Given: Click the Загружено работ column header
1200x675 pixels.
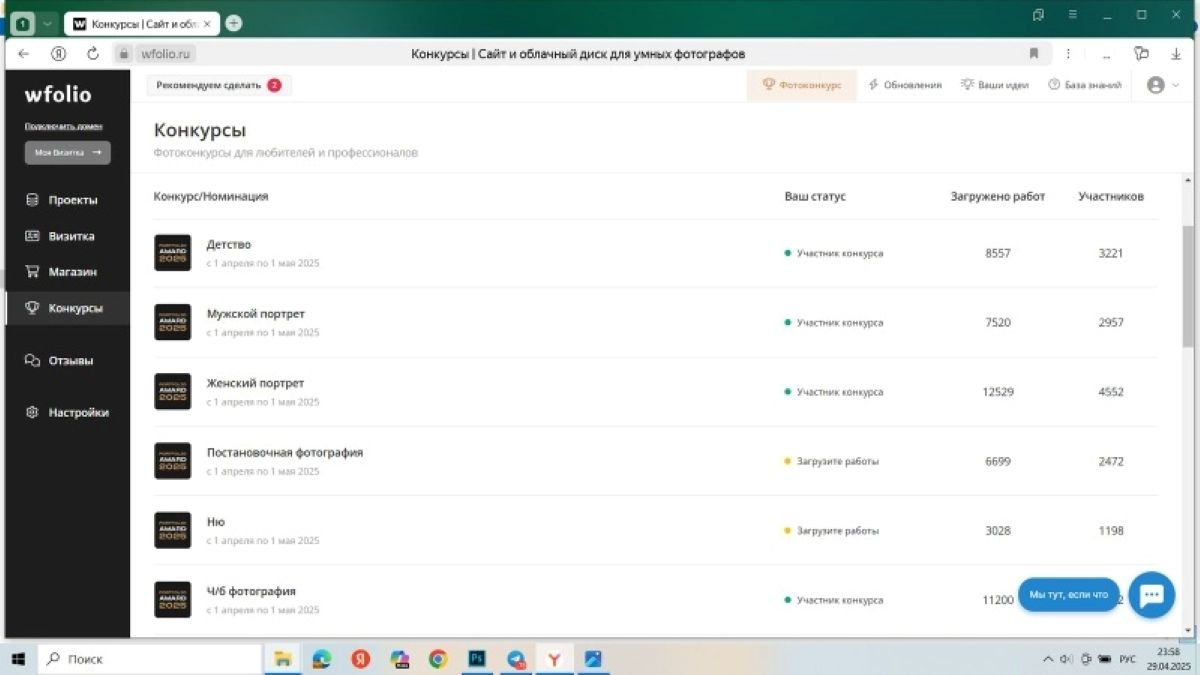Looking at the screenshot, I should [x=998, y=197].
